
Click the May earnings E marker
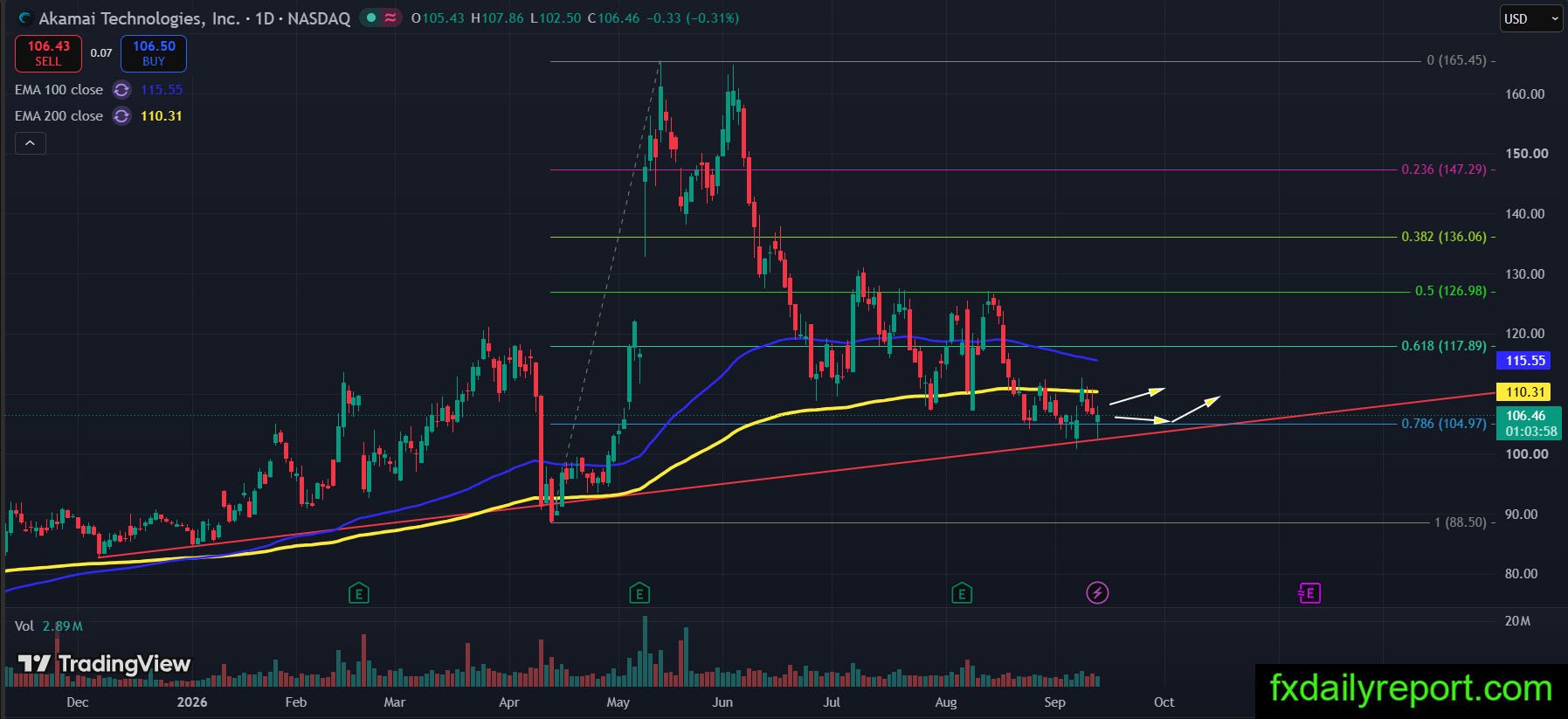coord(639,594)
